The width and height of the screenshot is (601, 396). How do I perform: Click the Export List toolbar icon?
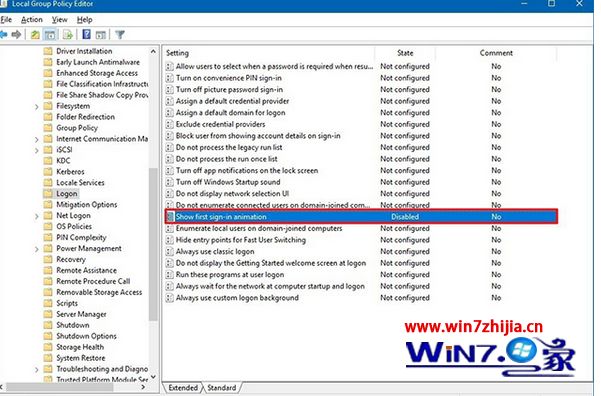tap(68, 35)
